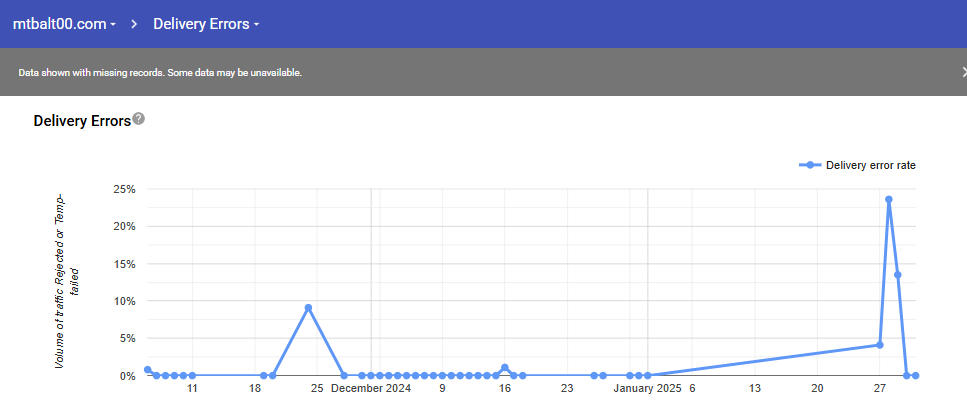Click the December 2024 axis label
The height and width of the screenshot is (417, 967).
(371, 388)
